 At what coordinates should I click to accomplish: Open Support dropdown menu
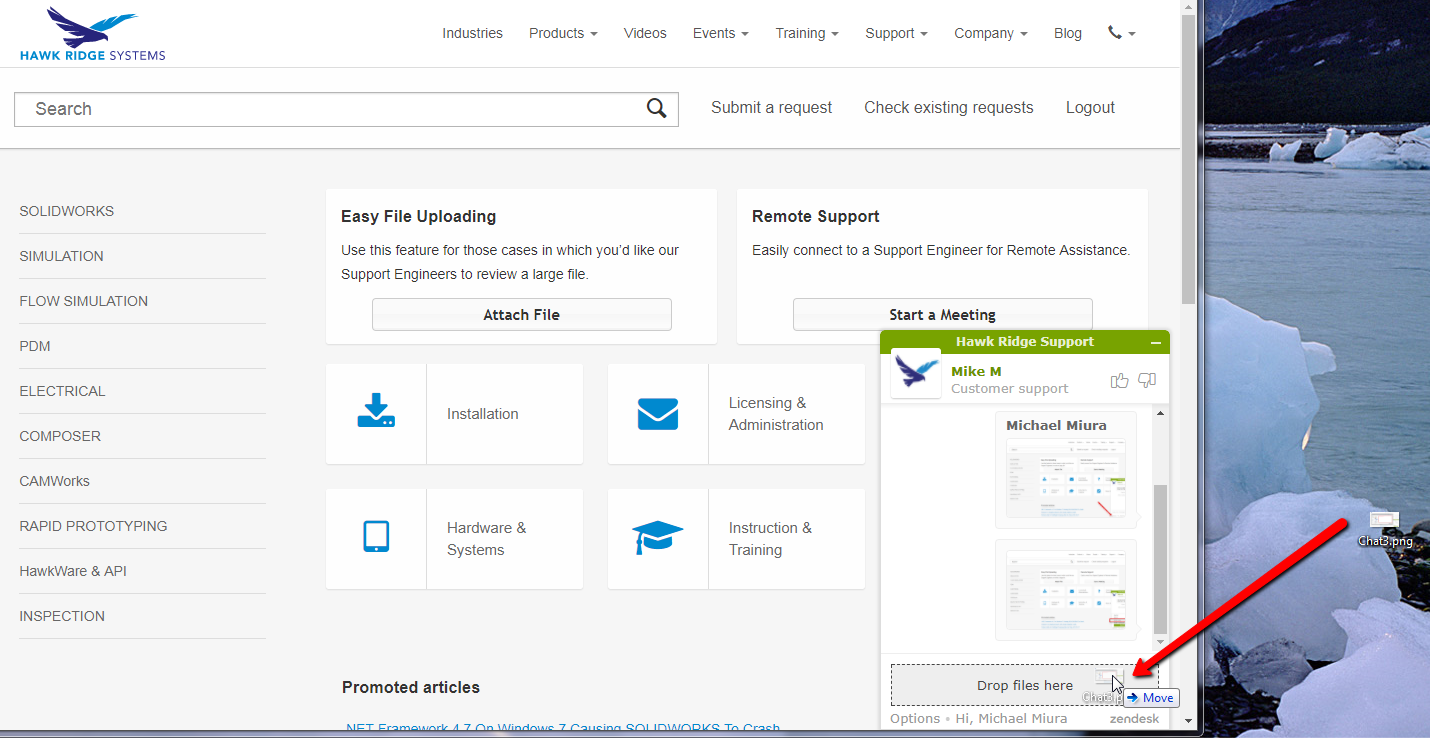click(896, 33)
